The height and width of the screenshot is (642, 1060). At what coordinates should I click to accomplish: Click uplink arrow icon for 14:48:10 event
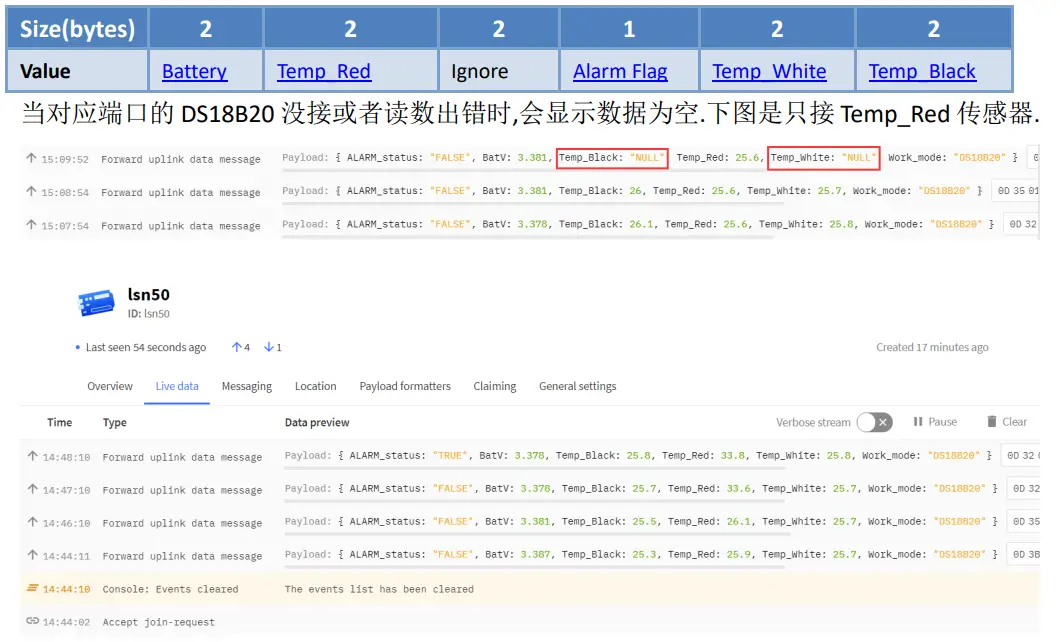coord(32,457)
